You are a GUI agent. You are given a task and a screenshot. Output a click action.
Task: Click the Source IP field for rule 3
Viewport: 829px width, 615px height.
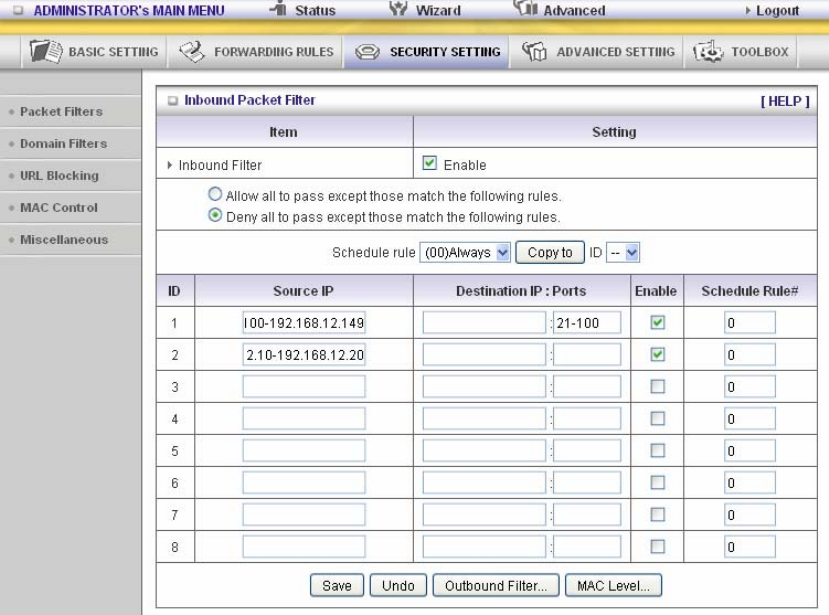tap(303, 387)
